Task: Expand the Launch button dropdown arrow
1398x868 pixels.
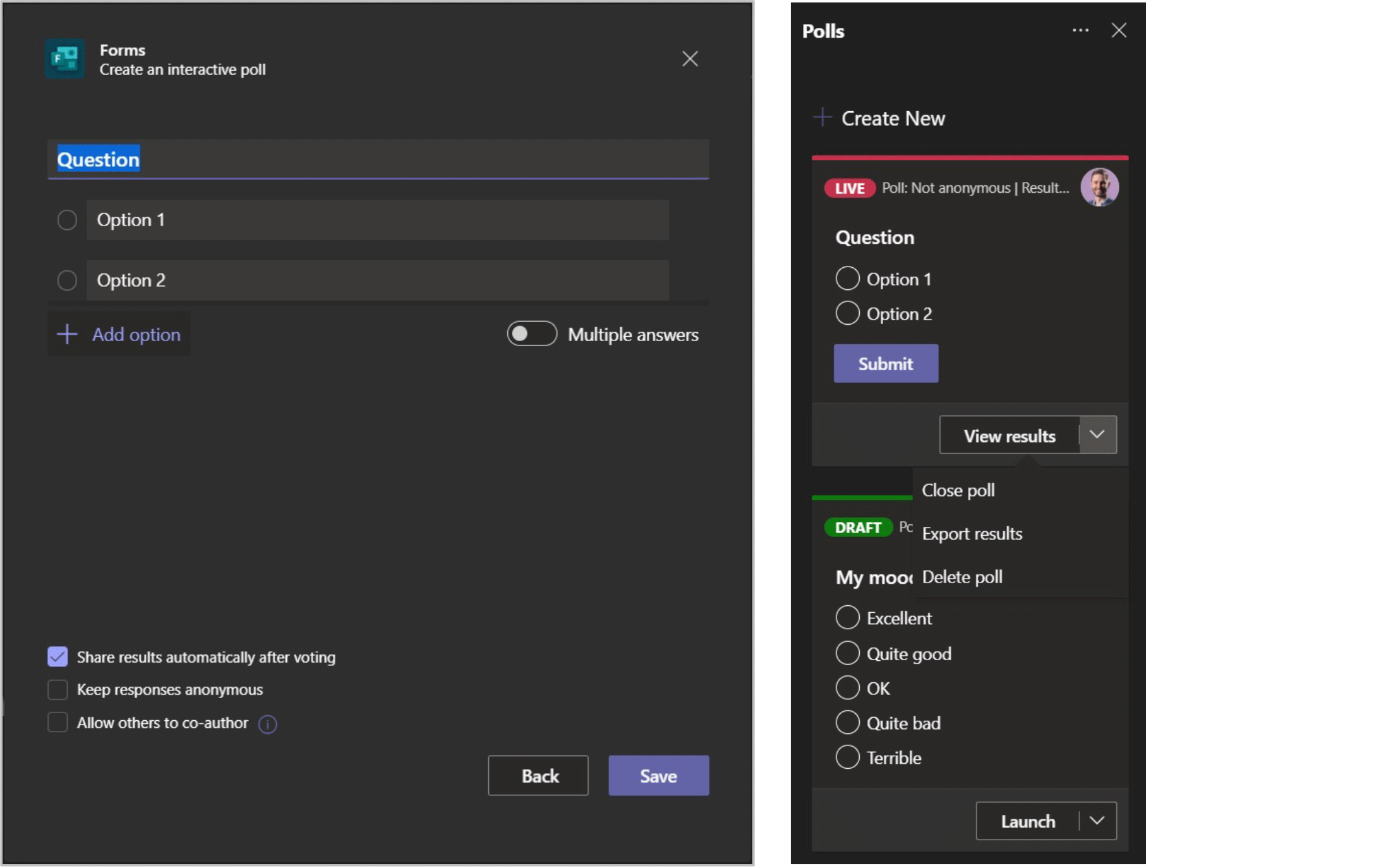Action: pyautogui.click(x=1097, y=821)
